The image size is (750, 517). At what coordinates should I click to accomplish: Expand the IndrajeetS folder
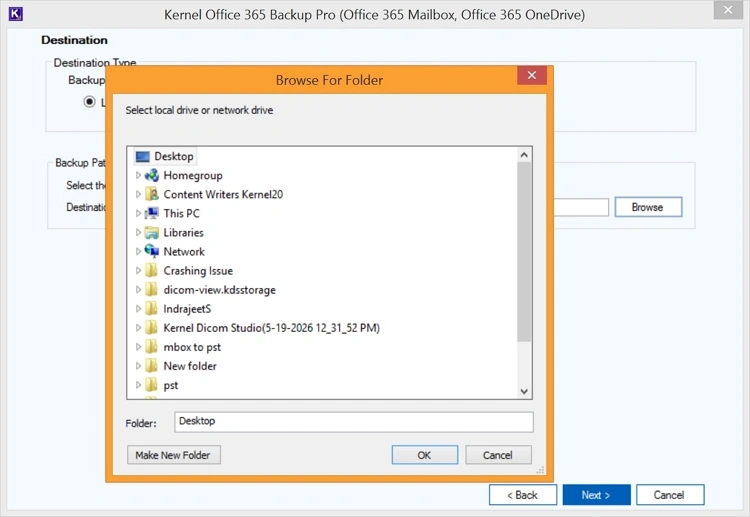(138, 308)
